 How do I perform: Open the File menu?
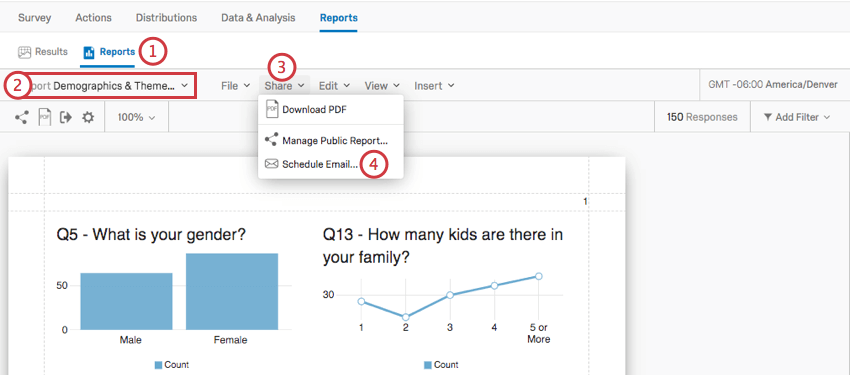[x=235, y=86]
